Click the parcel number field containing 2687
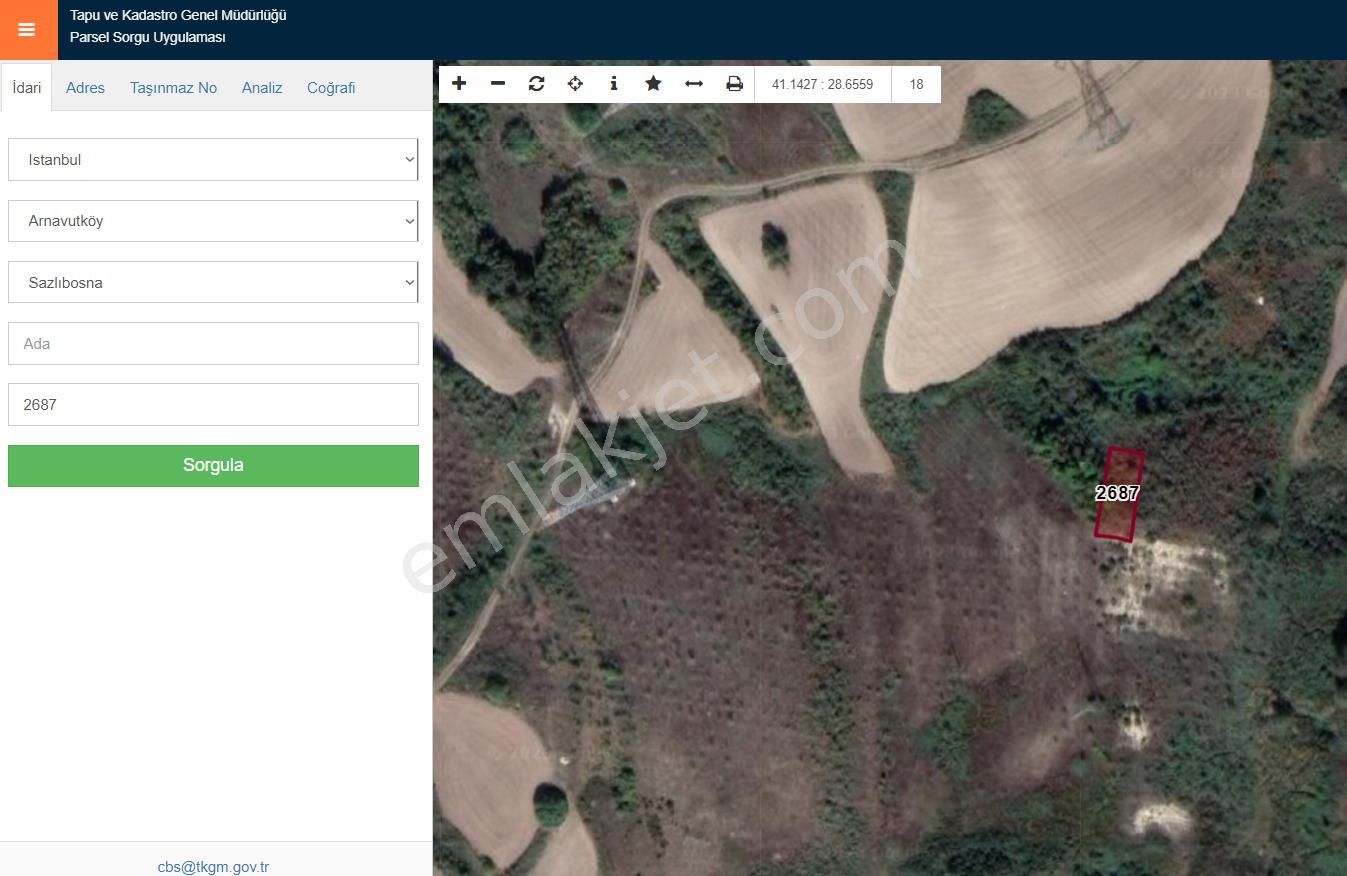 pyautogui.click(x=213, y=404)
